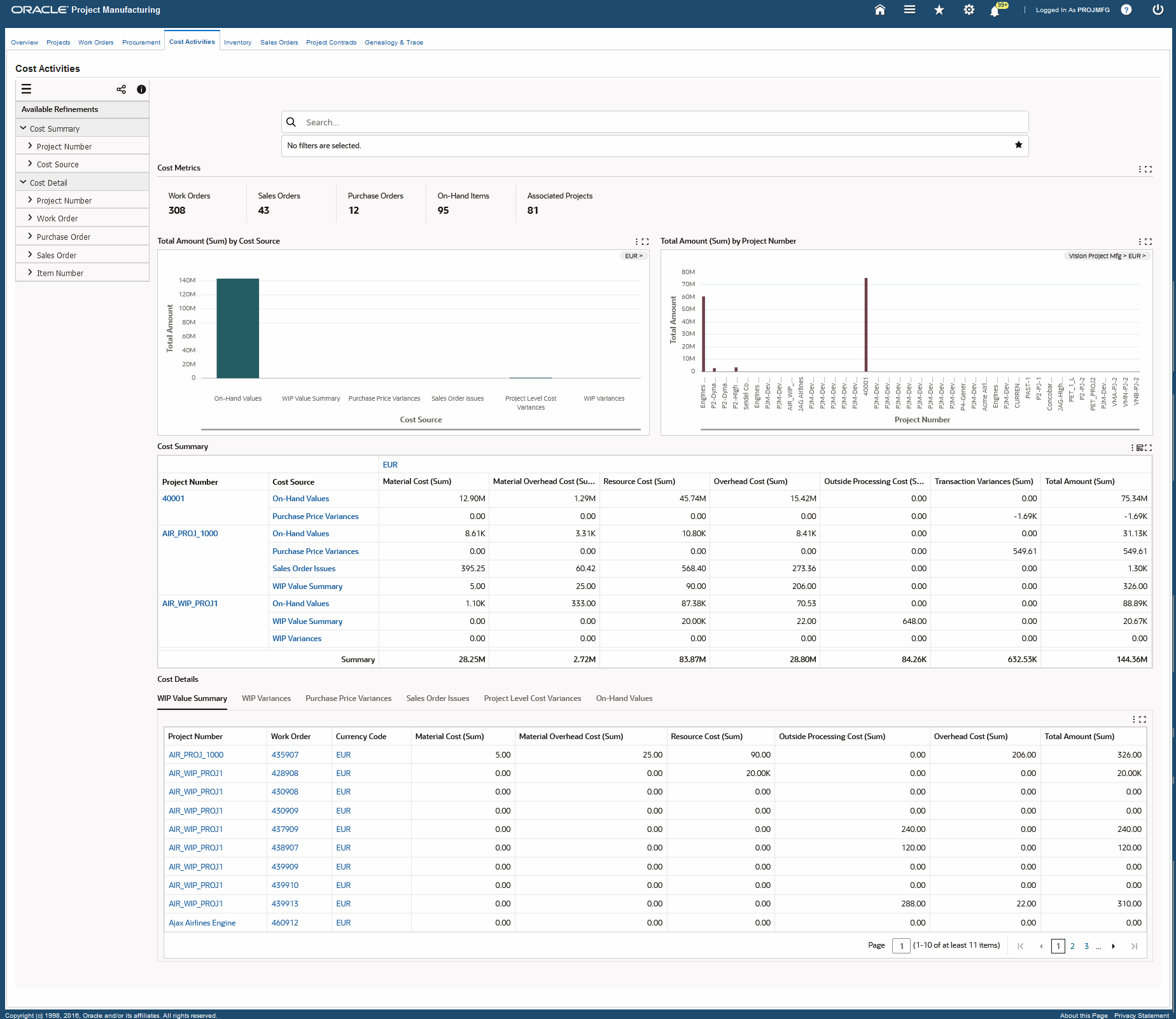Click the tall 40001 project bar
This screenshot has height=1019, width=1176.
[x=865, y=324]
